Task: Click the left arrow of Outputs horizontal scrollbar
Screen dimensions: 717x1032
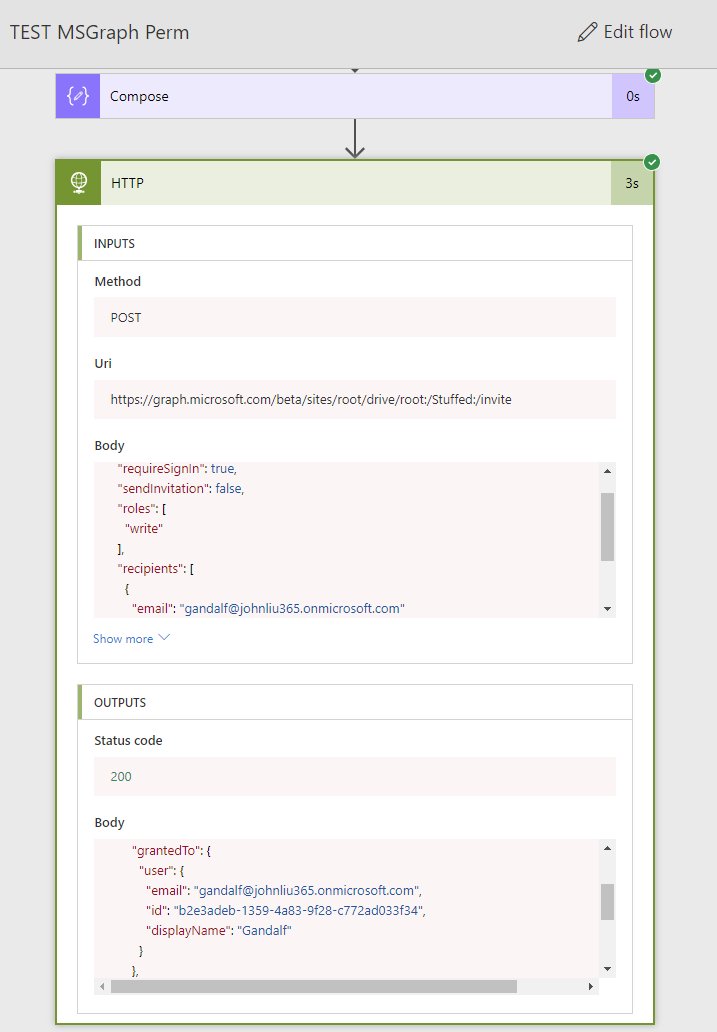Action: point(102,986)
